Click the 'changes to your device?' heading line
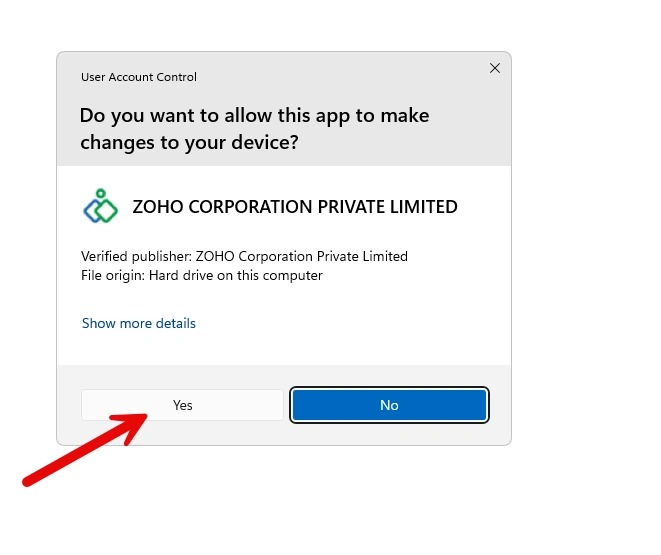The image size is (661, 555). point(189,142)
